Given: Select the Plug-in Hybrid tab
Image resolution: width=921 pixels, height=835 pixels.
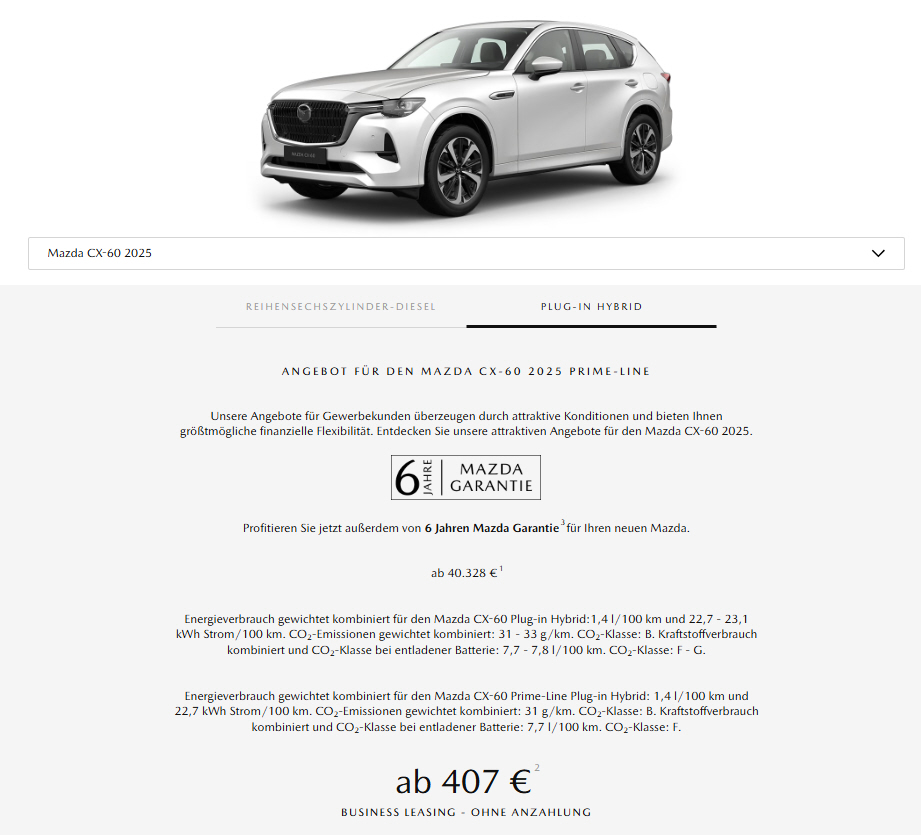Looking at the screenshot, I should click(591, 307).
